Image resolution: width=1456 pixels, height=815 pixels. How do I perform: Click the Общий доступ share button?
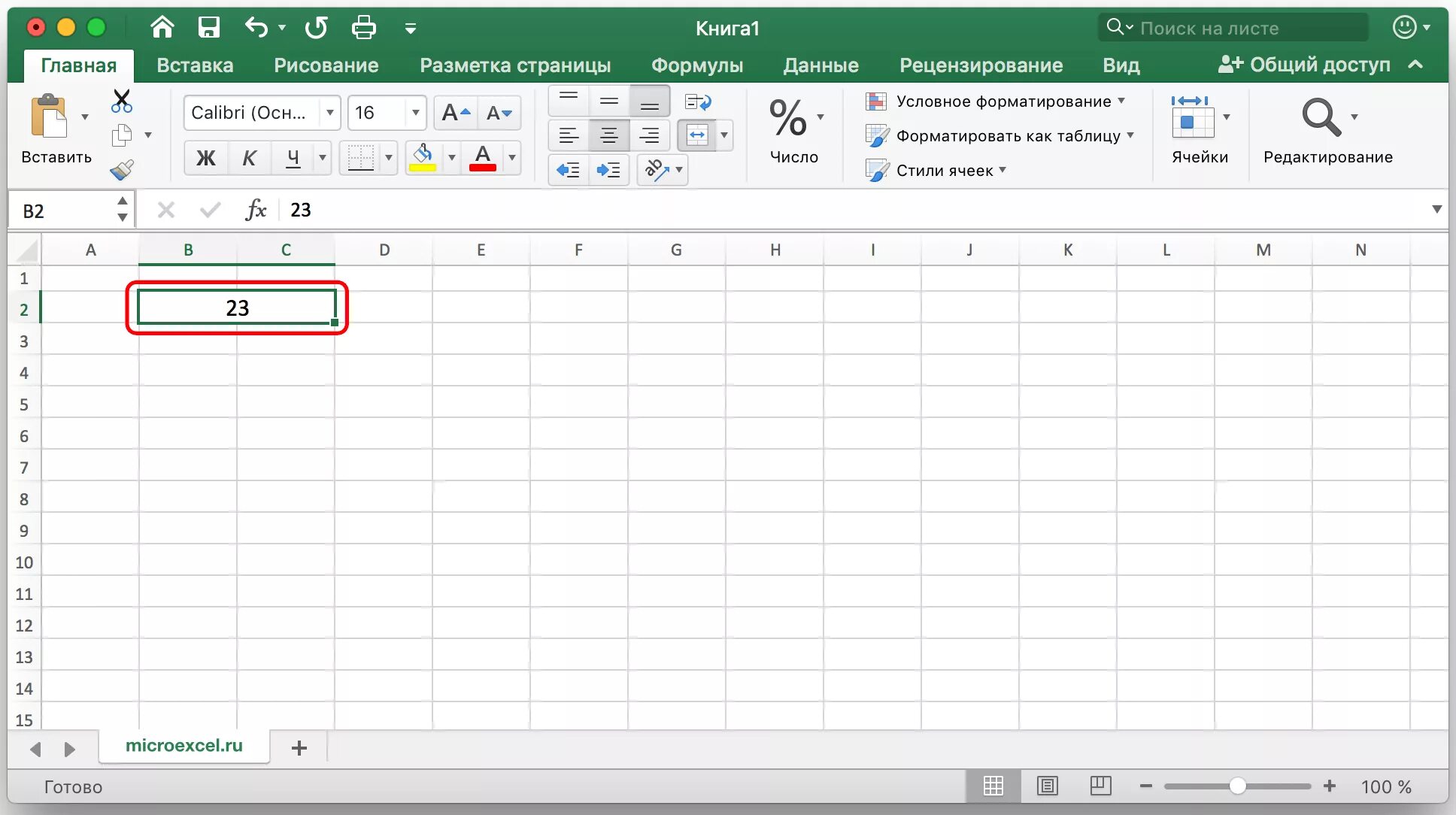pyautogui.click(x=1305, y=65)
